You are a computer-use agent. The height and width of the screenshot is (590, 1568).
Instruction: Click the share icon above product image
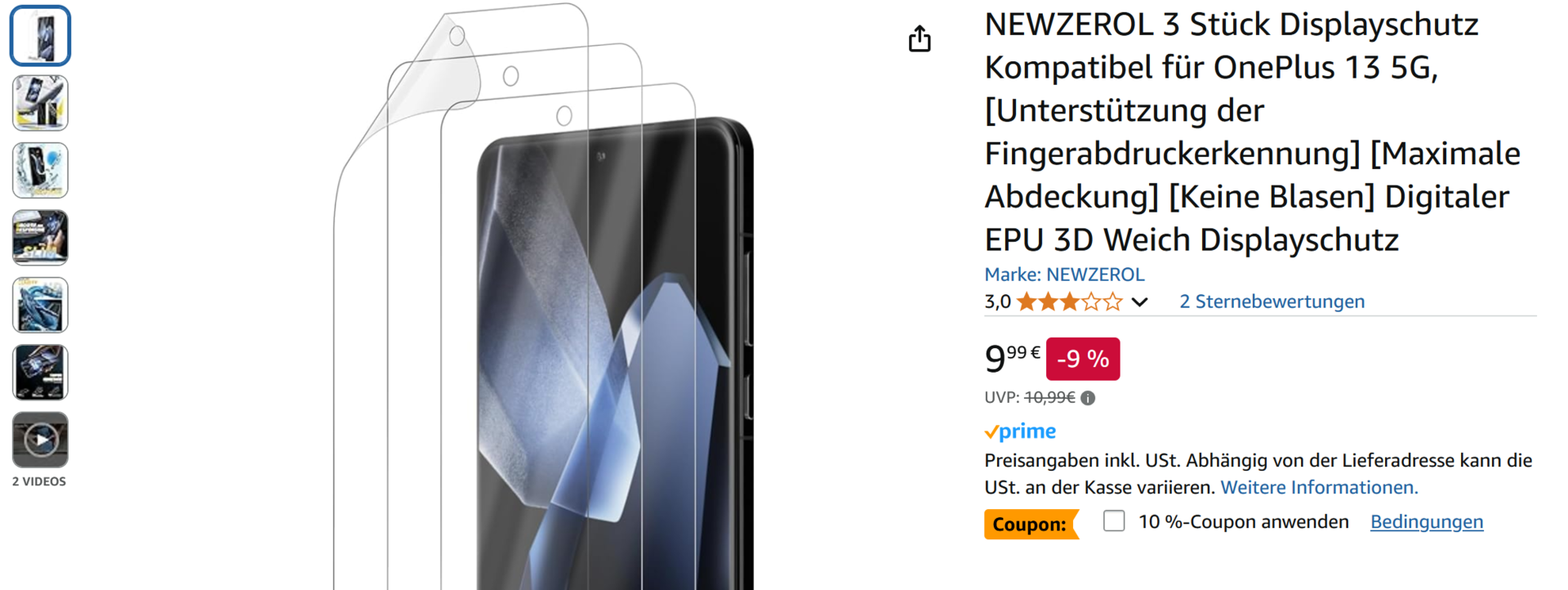920,38
